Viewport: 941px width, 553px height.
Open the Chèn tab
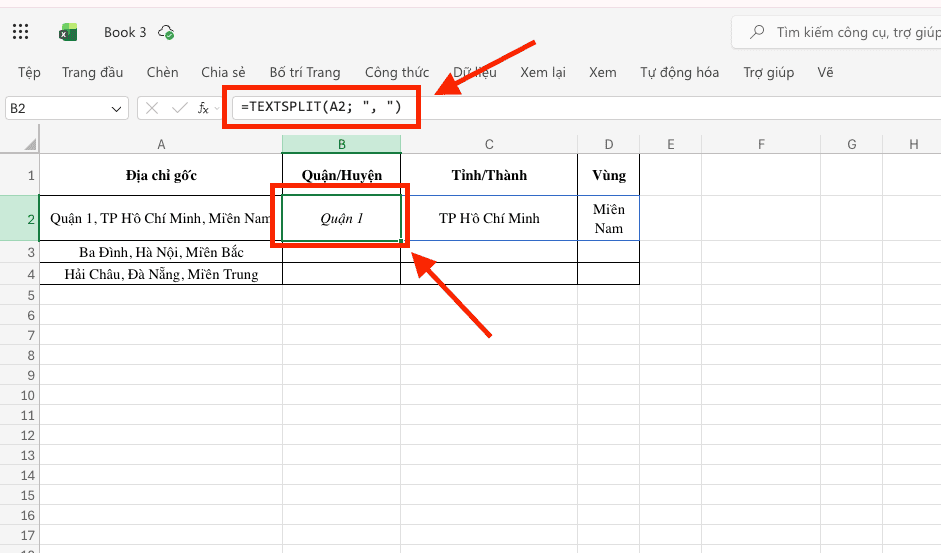point(163,73)
